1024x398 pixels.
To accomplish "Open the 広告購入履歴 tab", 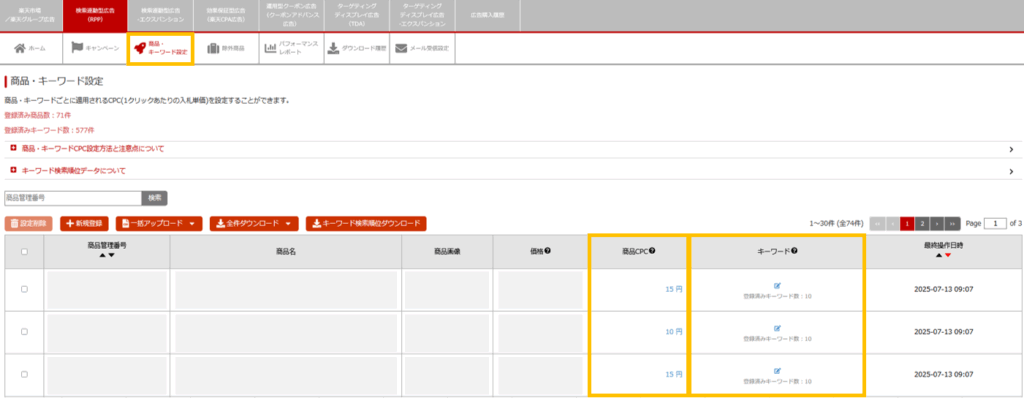I will pos(487,16).
